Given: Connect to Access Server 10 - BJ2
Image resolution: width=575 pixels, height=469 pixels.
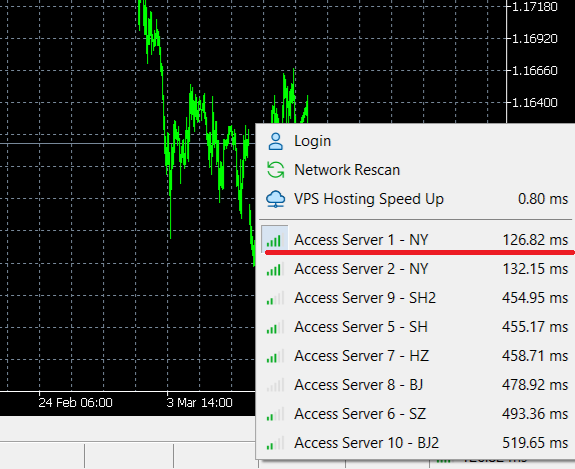Looking at the screenshot, I should [x=416, y=443].
